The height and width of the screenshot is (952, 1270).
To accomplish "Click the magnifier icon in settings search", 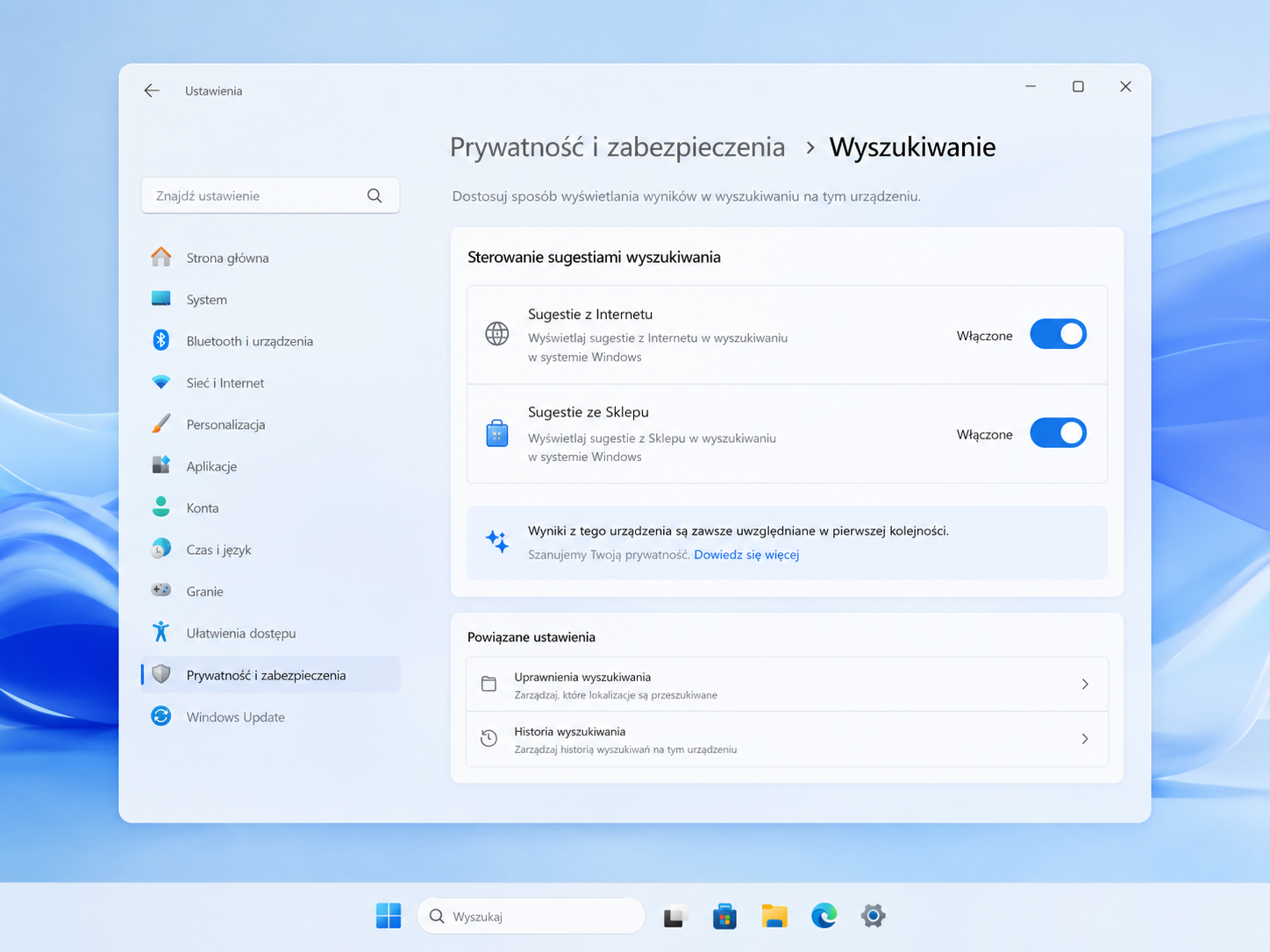I will (375, 195).
